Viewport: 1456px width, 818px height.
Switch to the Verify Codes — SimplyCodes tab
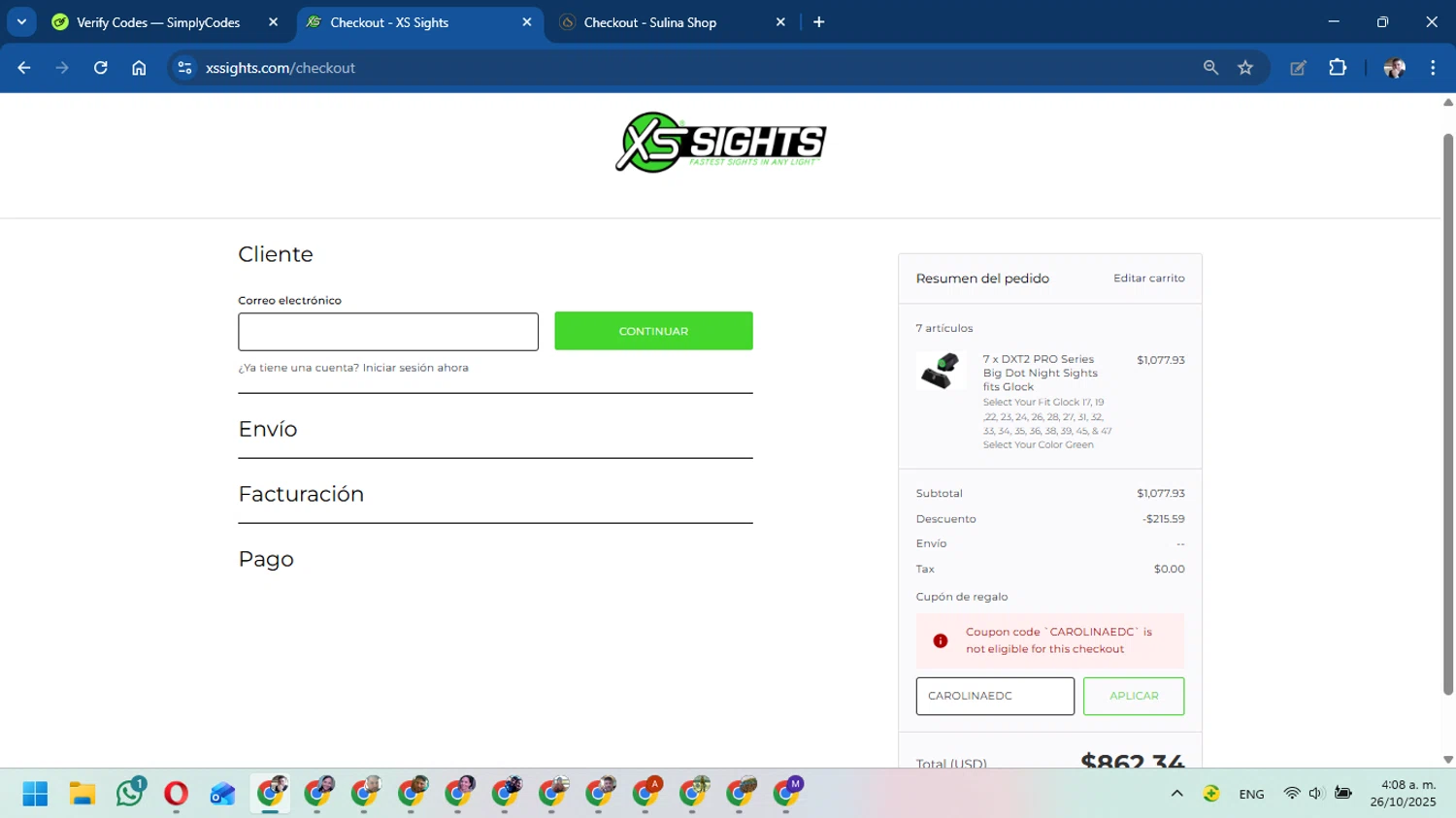pyautogui.click(x=158, y=22)
